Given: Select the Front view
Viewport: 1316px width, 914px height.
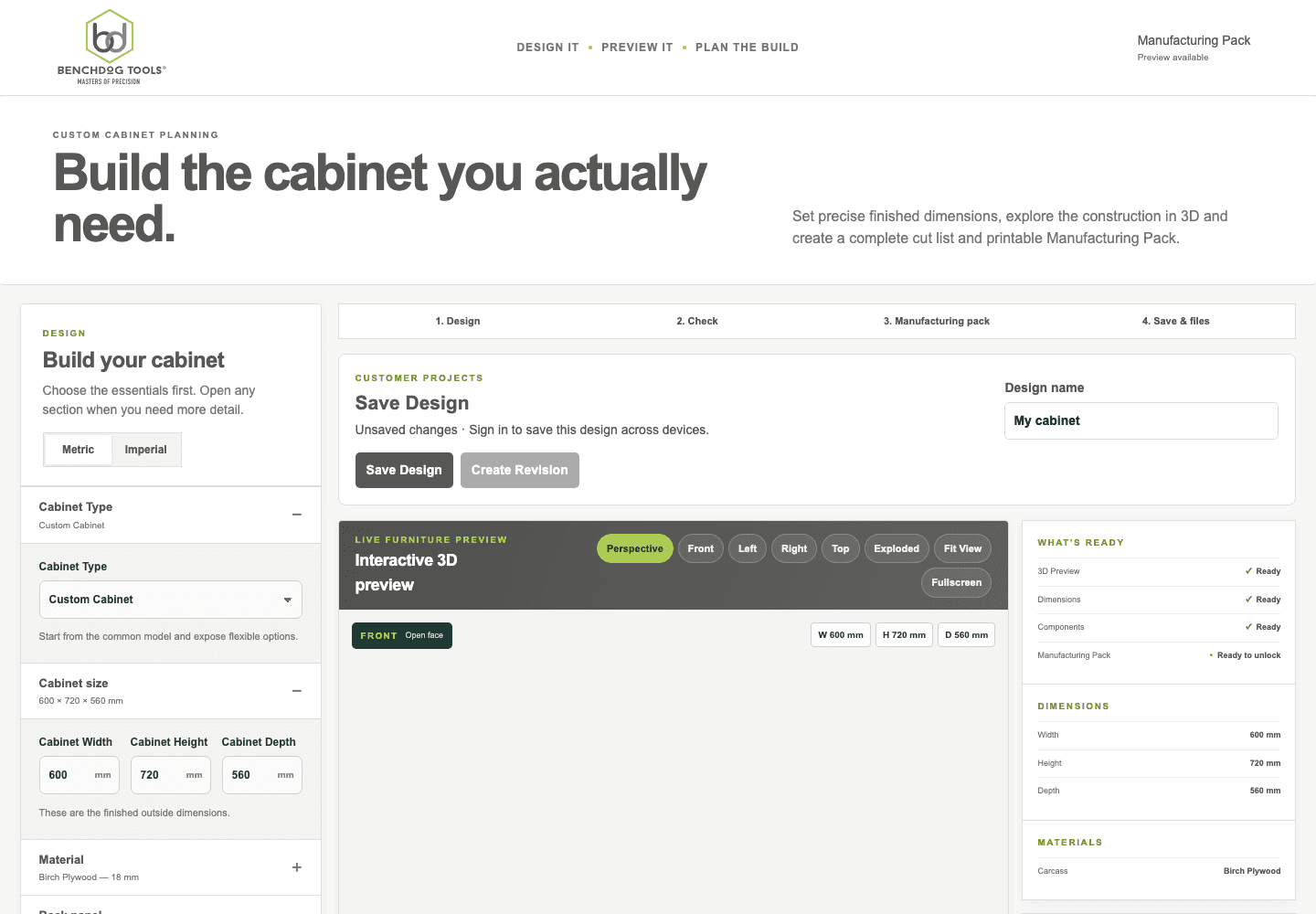Looking at the screenshot, I should [x=701, y=548].
